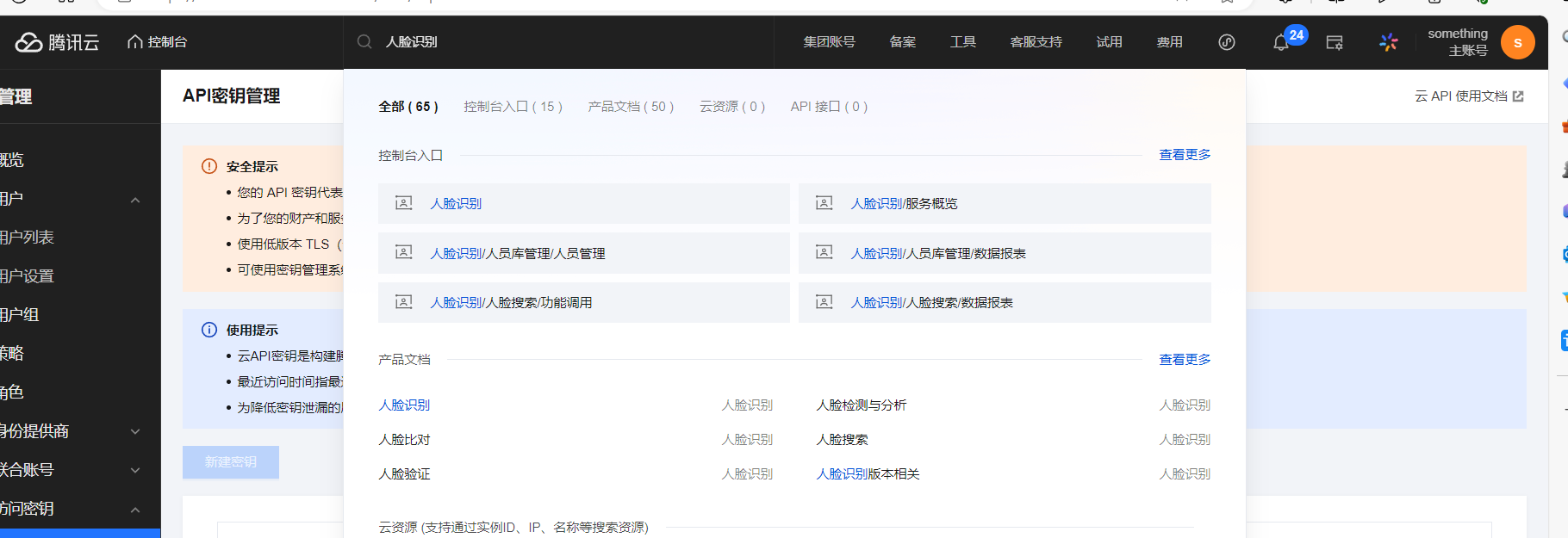Screen dimensions: 1568x538
Task: Click the search magnifier icon
Action: (x=364, y=41)
